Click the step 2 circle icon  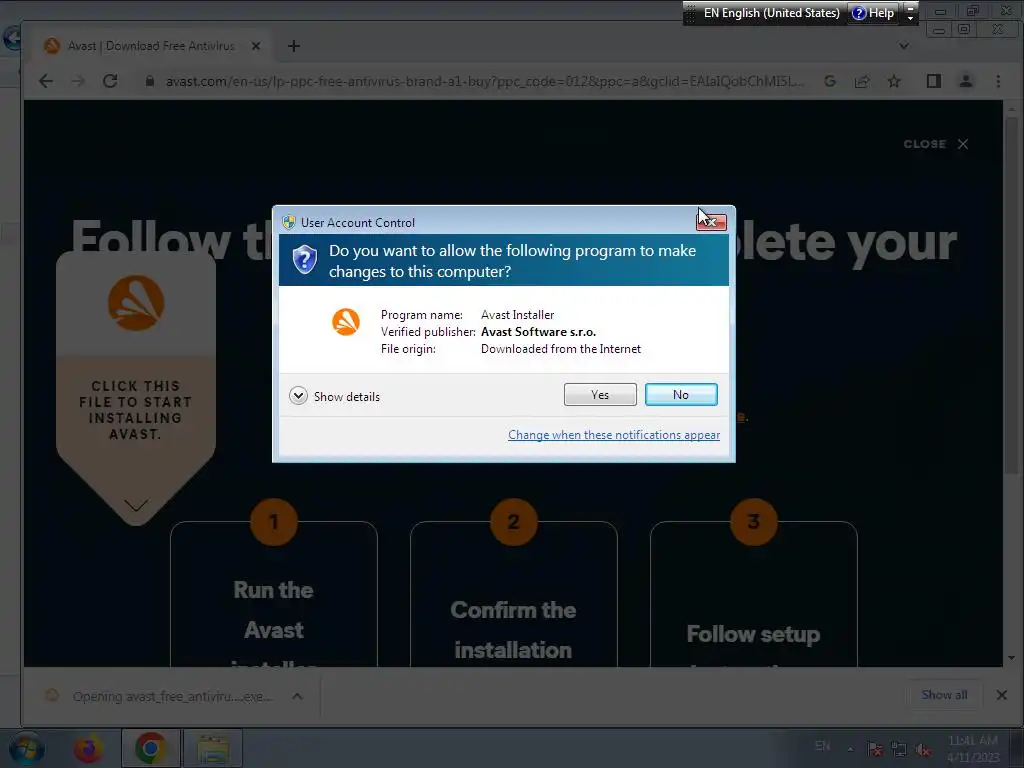tap(513, 521)
